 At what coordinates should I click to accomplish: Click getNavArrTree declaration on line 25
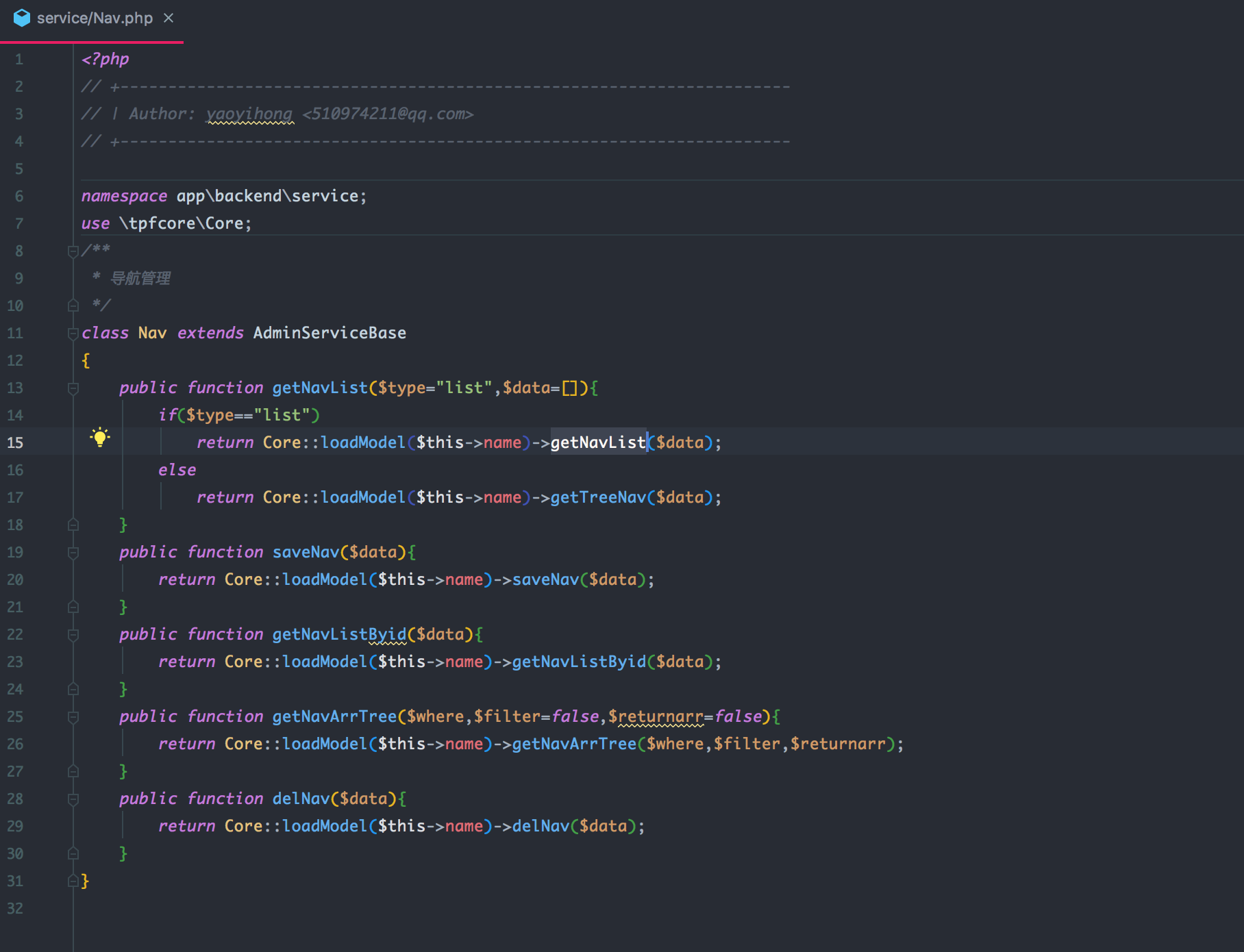[x=334, y=717]
